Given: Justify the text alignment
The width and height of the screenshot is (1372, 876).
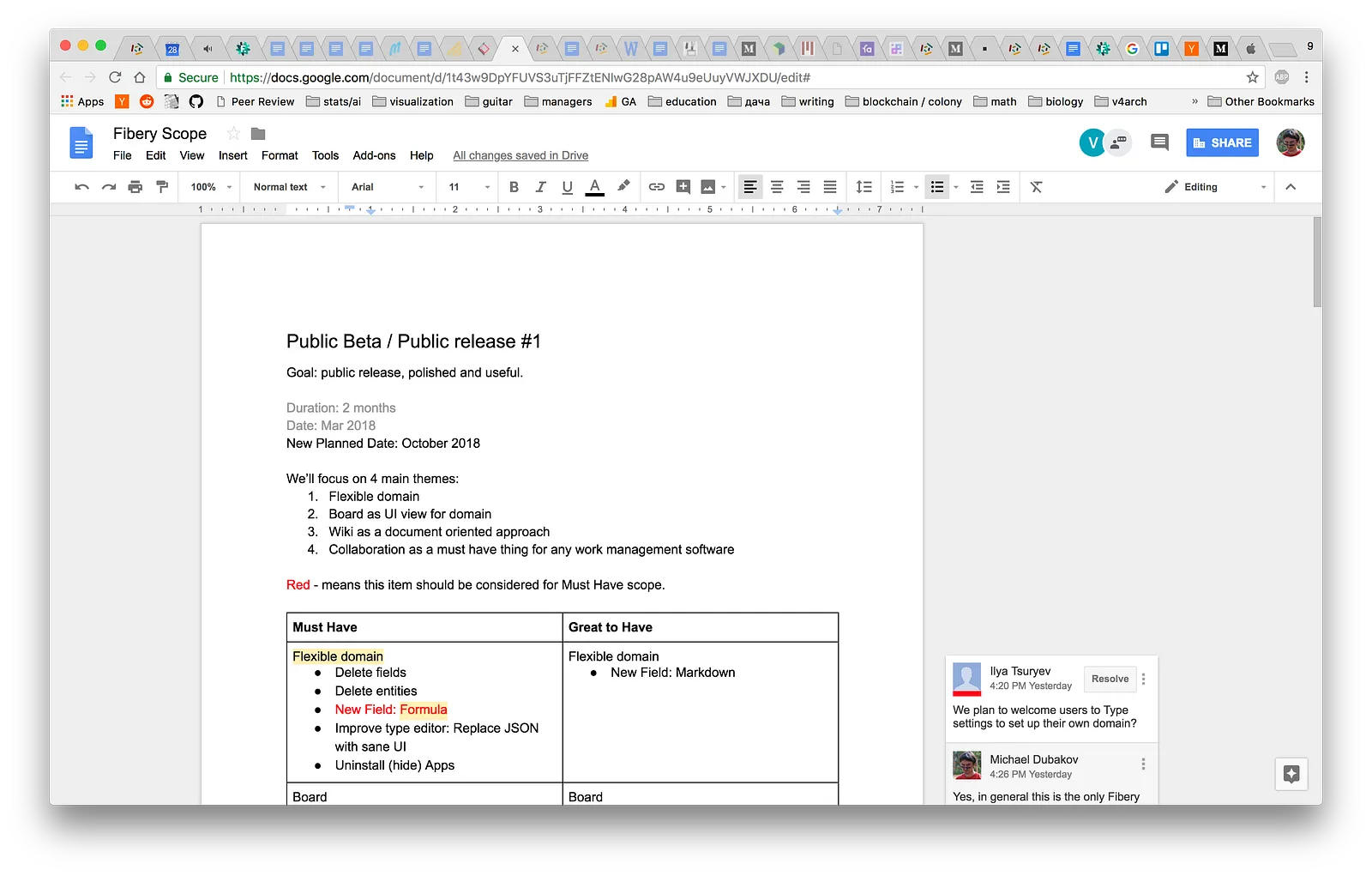Looking at the screenshot, I should [830, 187].
